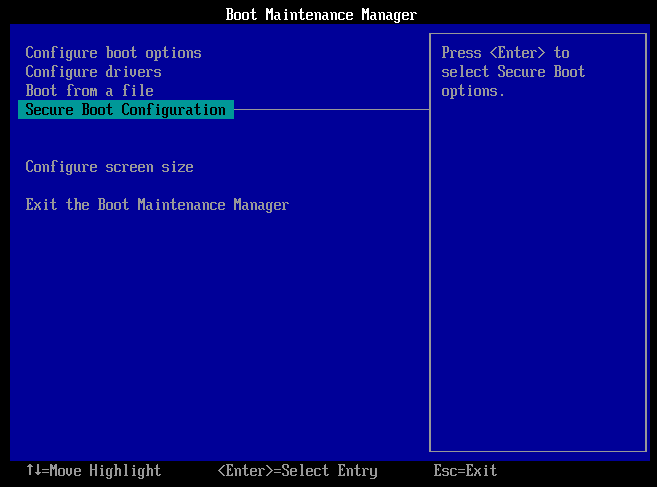Screen dimensions: 657x487
Task: Choose Boot from a file
Action: pos(89,91)
